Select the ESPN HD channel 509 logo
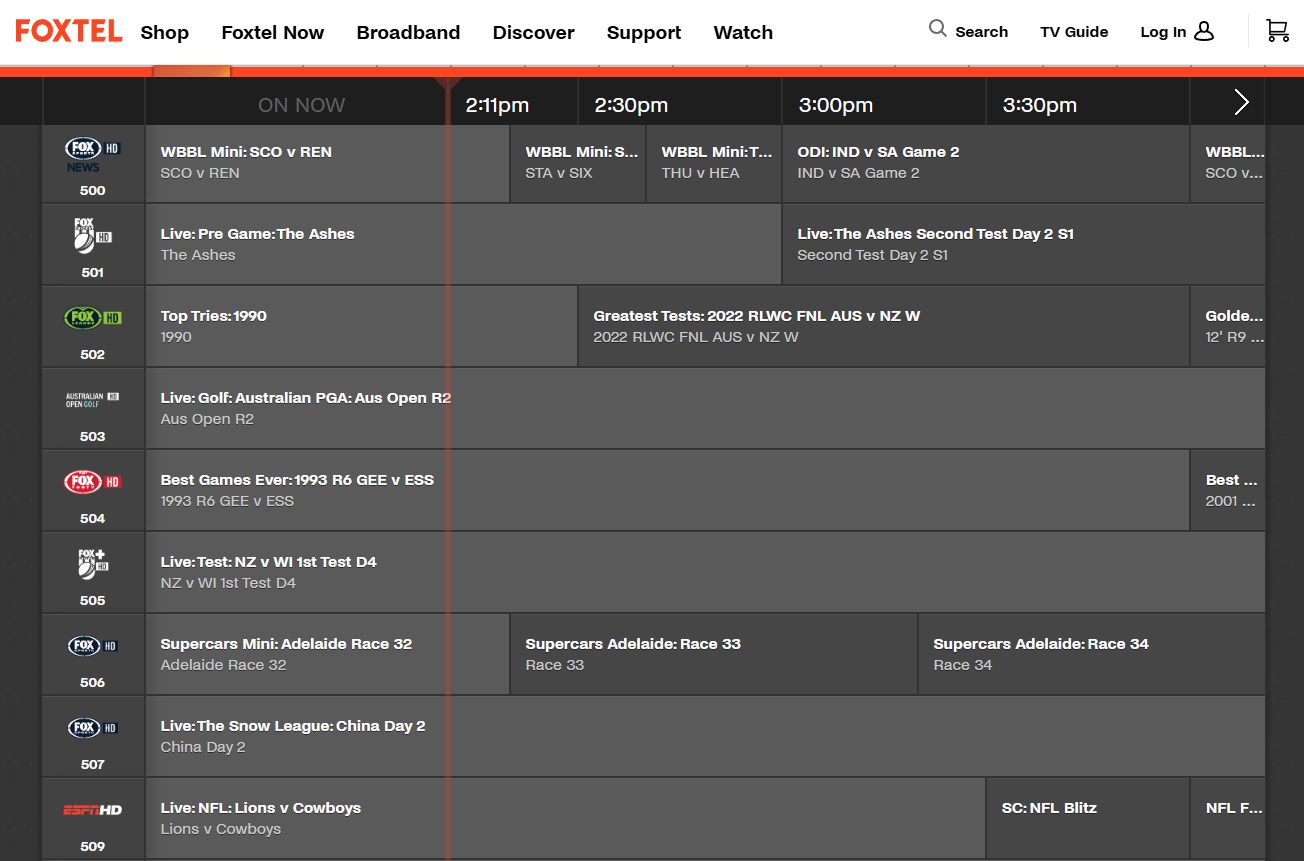Screen dimensions: 1304x861 (93, 810)
